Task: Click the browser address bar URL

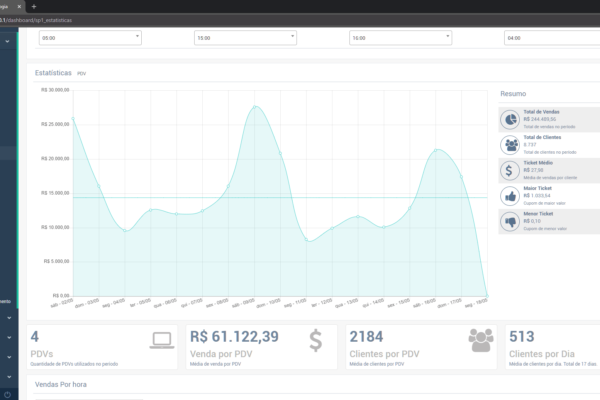Action: point(36,20)
